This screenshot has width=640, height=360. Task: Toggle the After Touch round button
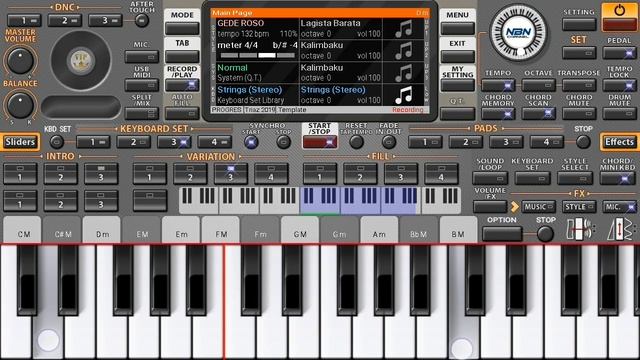[x=142, y=20]
